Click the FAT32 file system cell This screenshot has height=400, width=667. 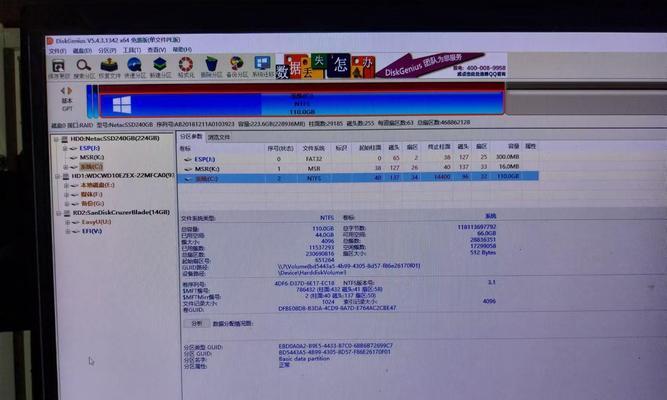314,159
